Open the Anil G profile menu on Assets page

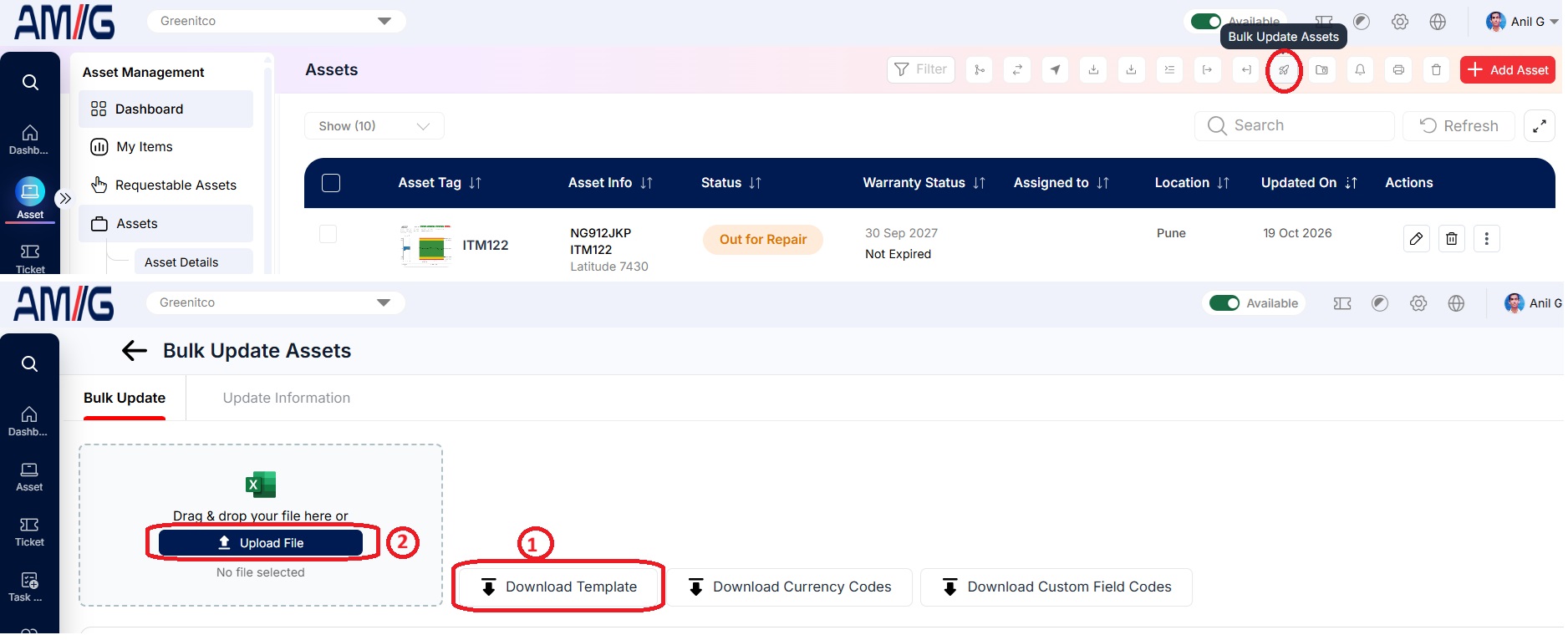[x=1522, y=22]
